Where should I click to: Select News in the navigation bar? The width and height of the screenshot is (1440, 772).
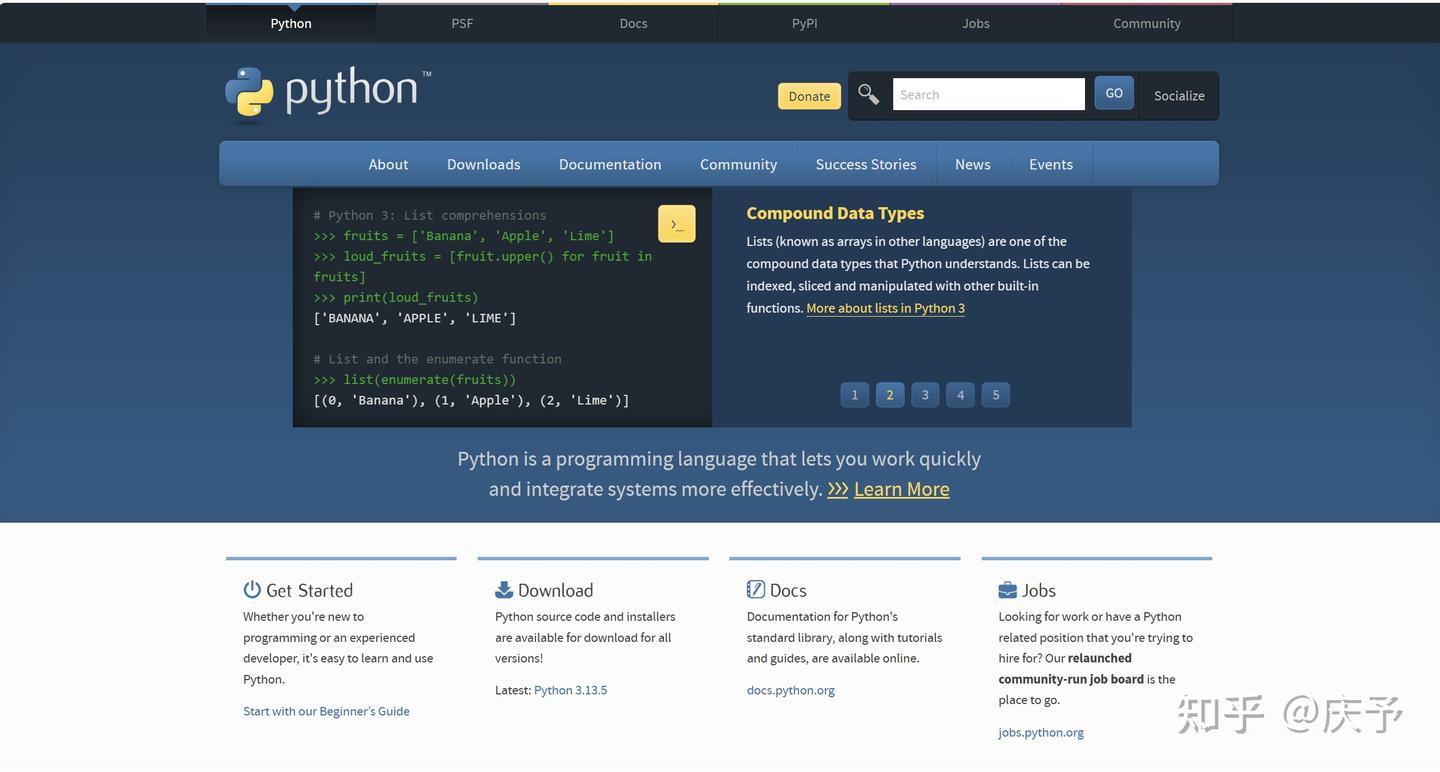(x=972, y=163)
